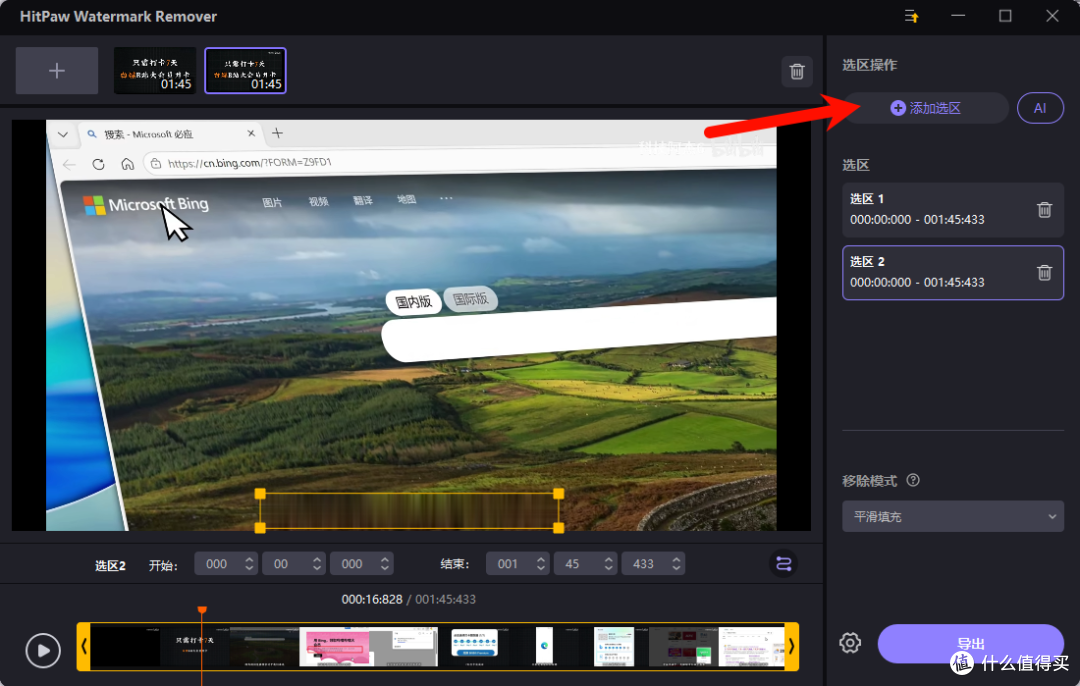
Task: Click the 导出 export button
Action: [970, 644]
